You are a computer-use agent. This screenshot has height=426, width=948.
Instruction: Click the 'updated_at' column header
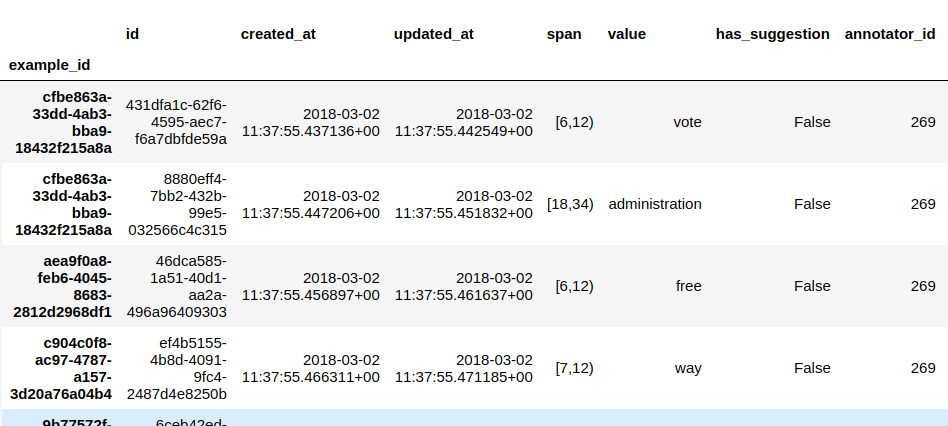point(434,33)
